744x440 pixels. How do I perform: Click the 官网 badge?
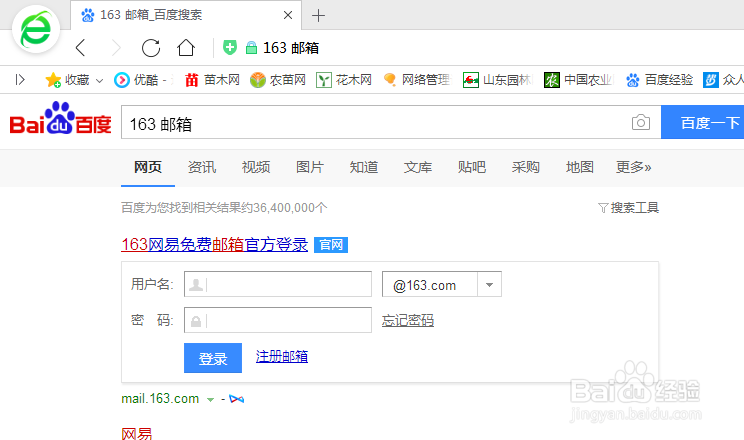331,245
